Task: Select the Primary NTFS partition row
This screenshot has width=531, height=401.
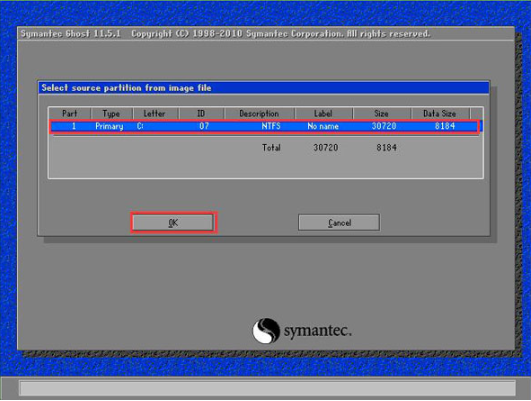Action: pyautogui.click(x=265, y=126)
